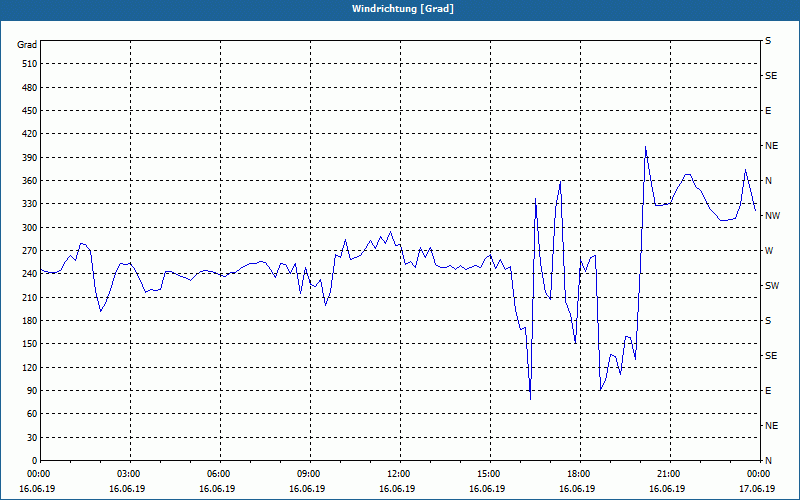Select the y-axis value '480'
Viewport: 800px width, 500px height.
pyautogui.click(x=30, y=87)
